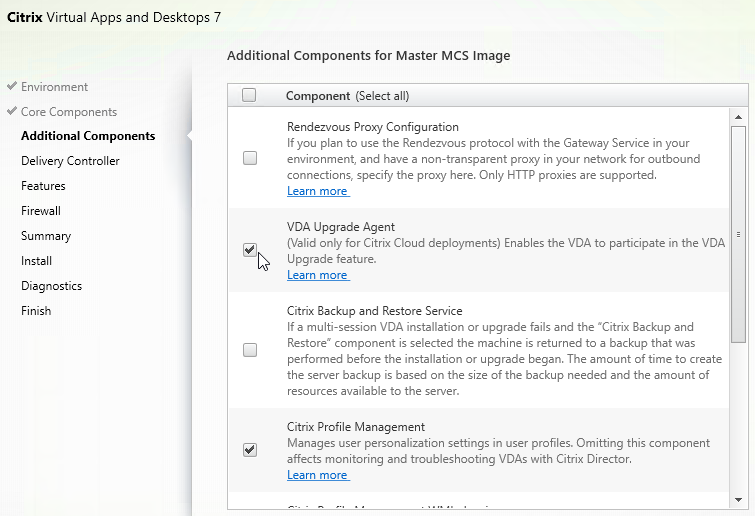
Task: Open Learn more under Citrix Profile Management
Action: tap(318, 475)
